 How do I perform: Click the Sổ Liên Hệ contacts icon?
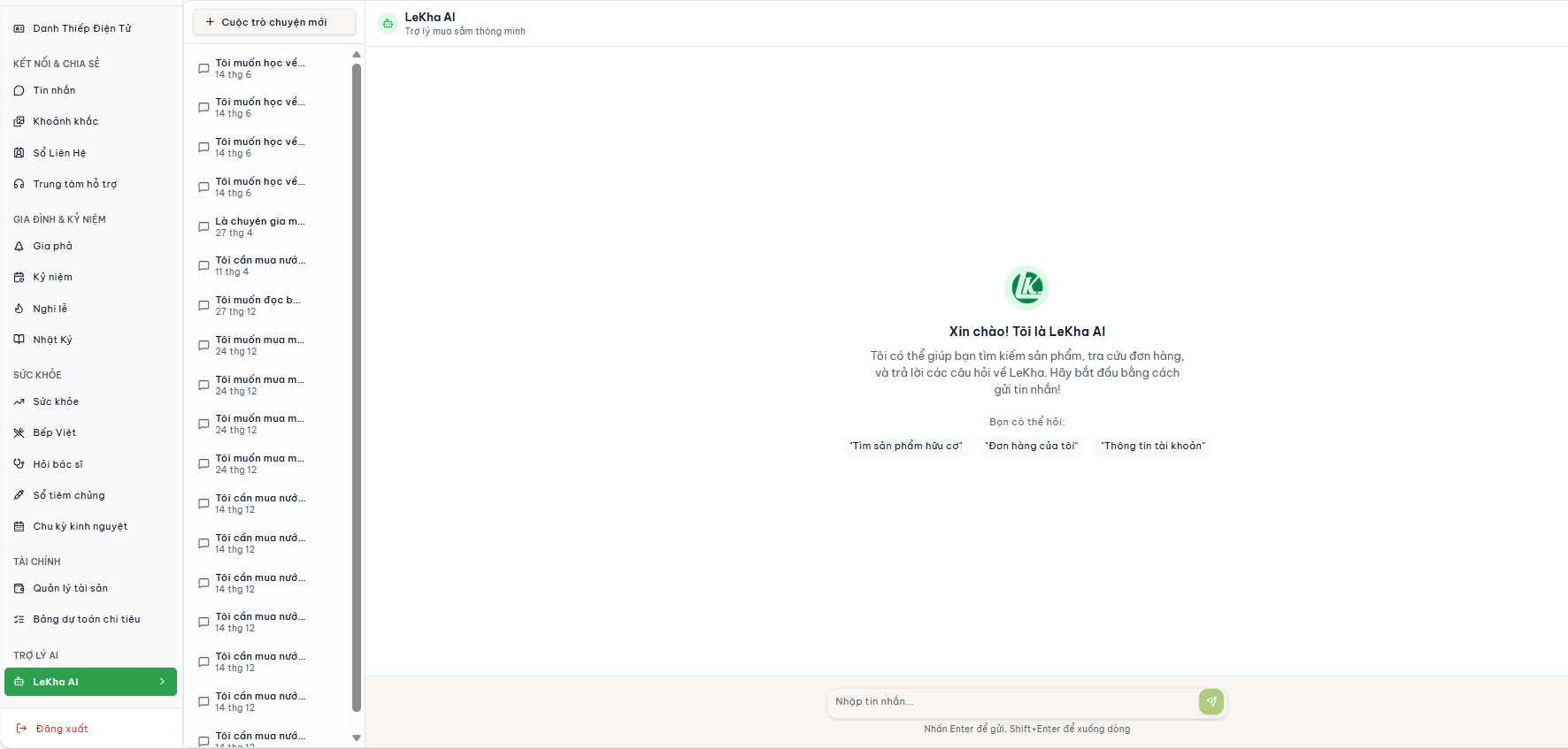point(19,153)
